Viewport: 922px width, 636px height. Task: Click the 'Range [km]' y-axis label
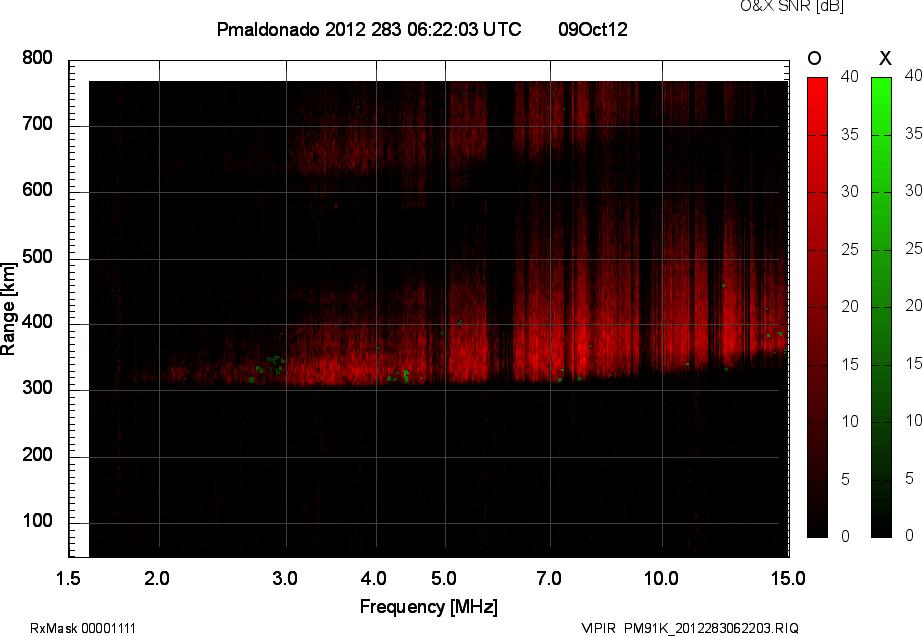point(8,309)
